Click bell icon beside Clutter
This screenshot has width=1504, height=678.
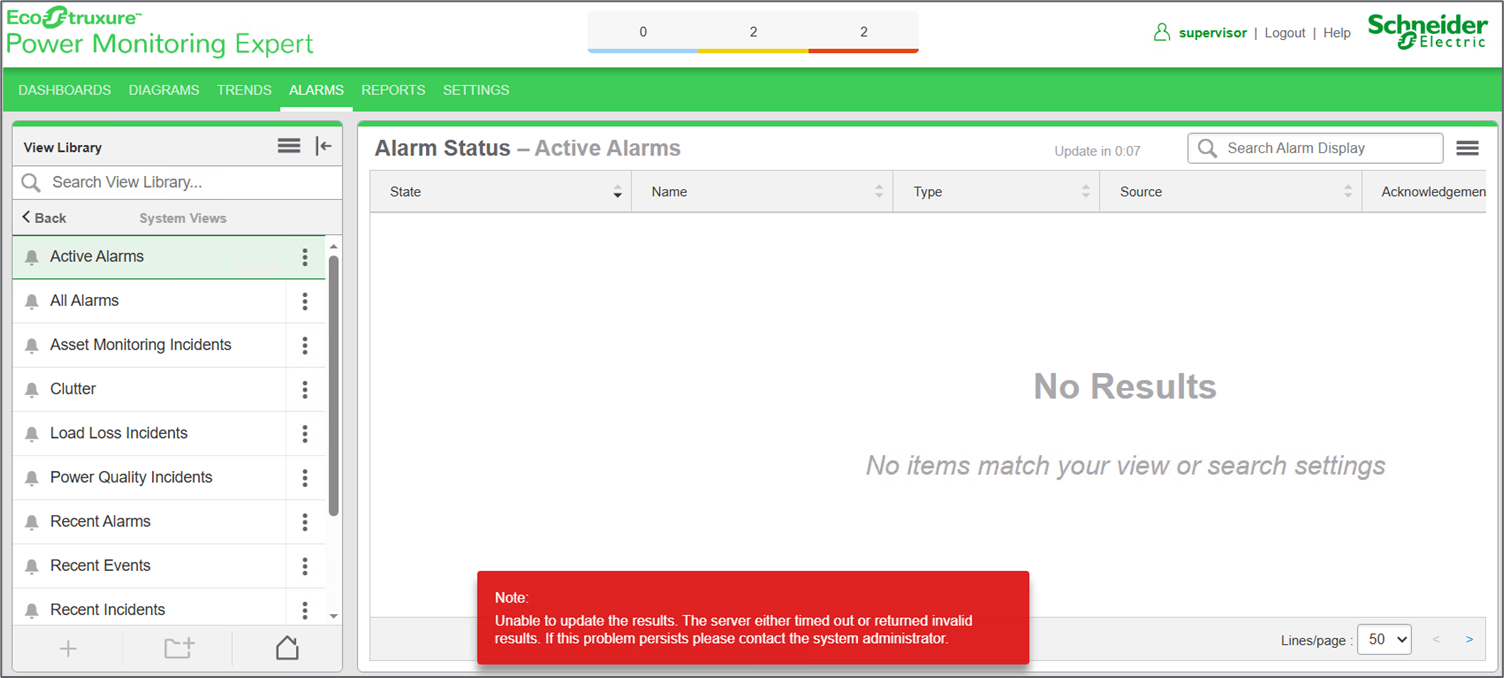tap(32, 389)
